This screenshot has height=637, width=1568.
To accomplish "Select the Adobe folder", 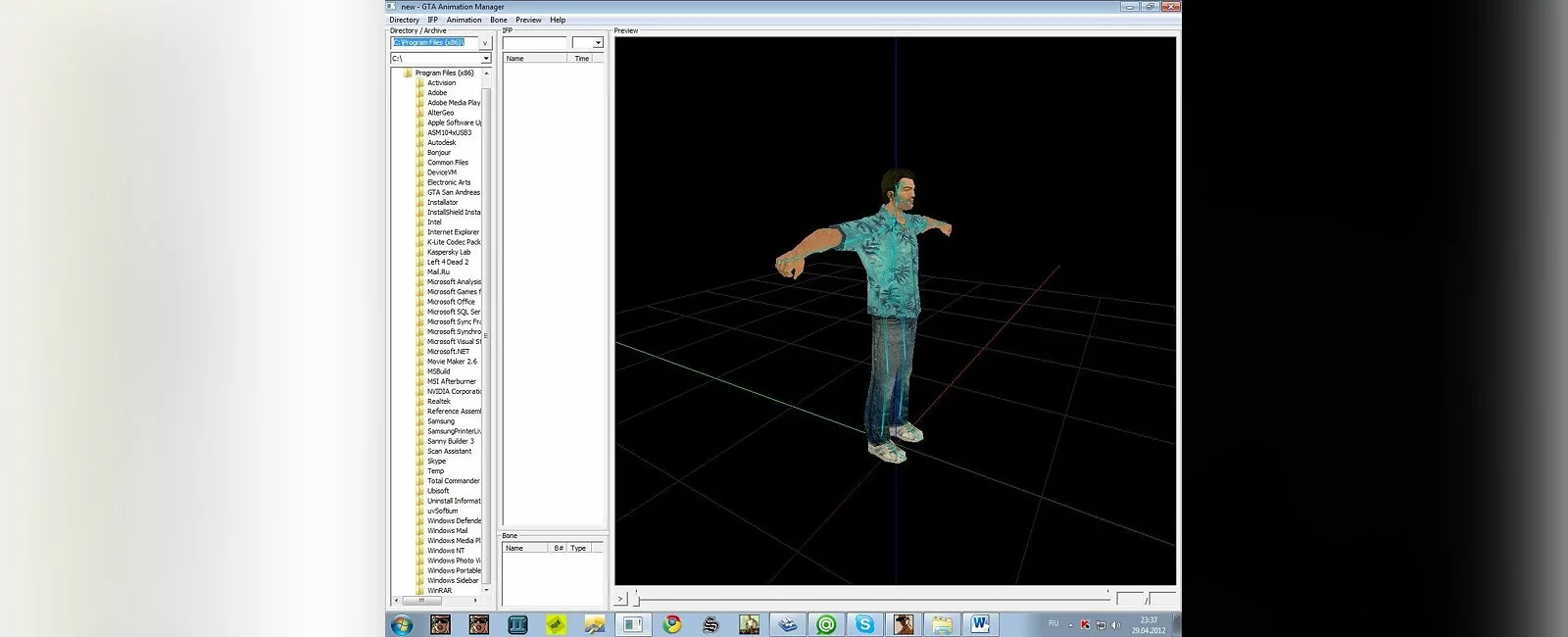I will tap(437, 93).
